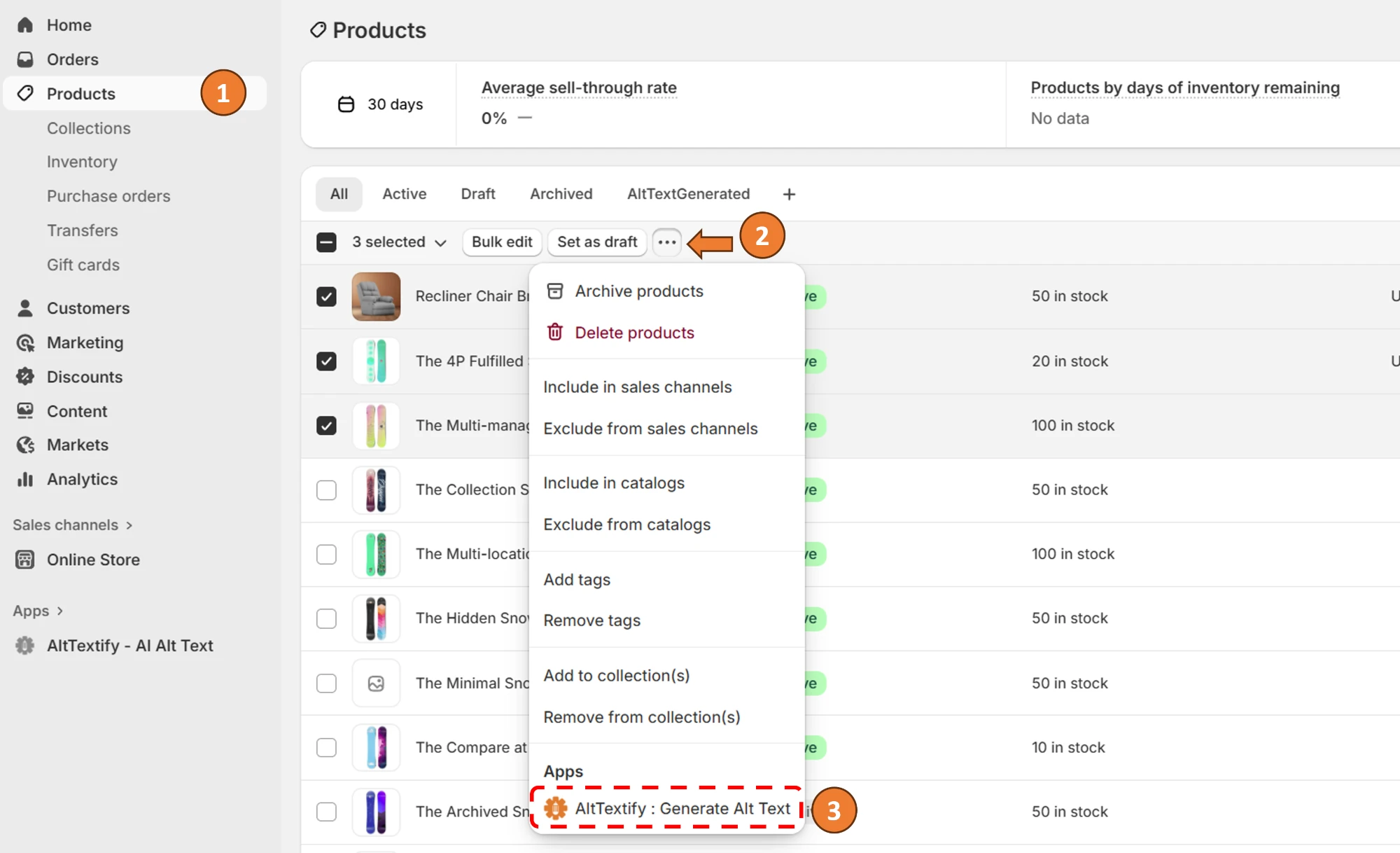The width and height of the screenshot is (1400, 853).
Task: Click the select-all checkbox above the list
Action: 326,242
